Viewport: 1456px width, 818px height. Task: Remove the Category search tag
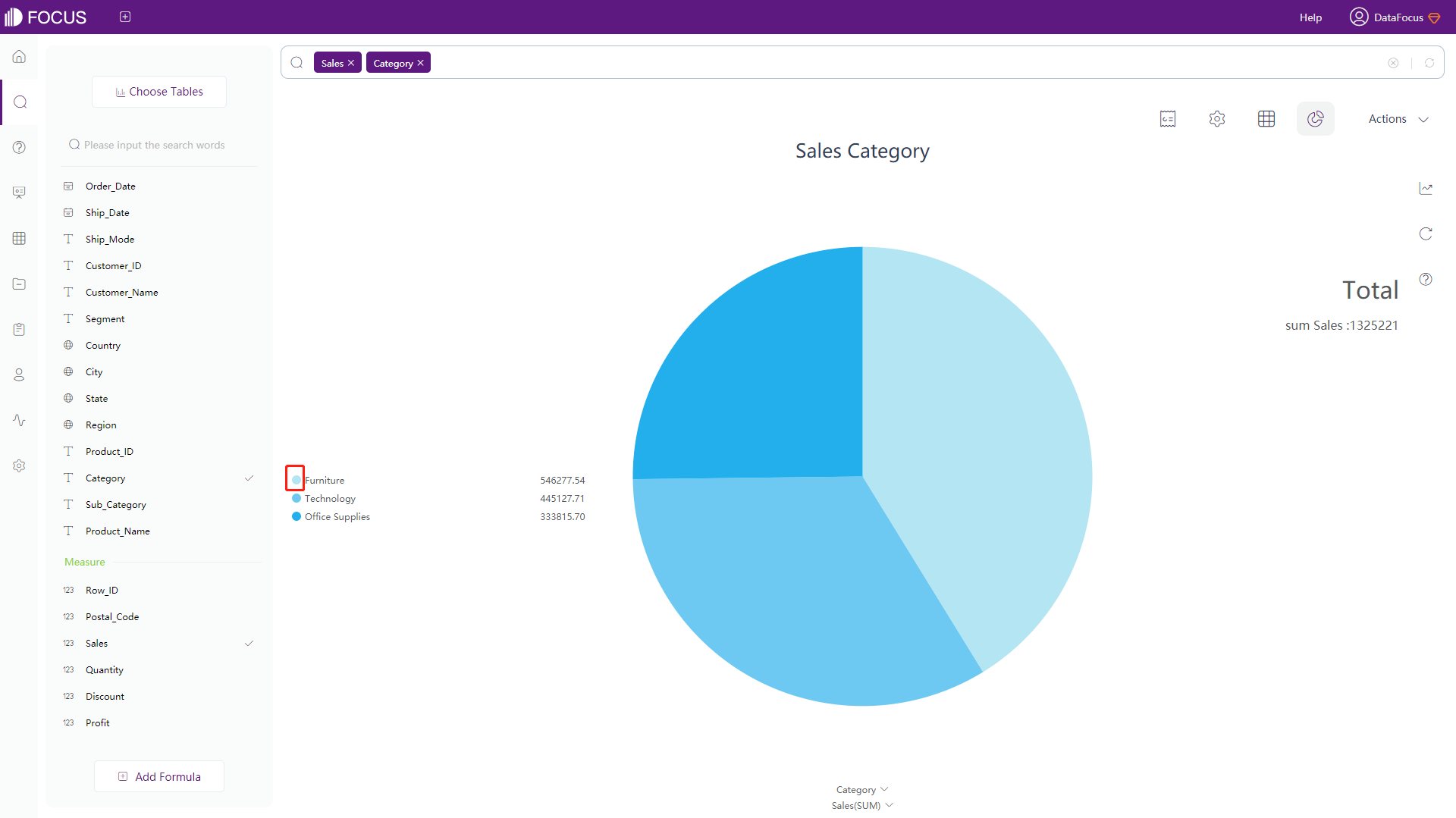420,63
